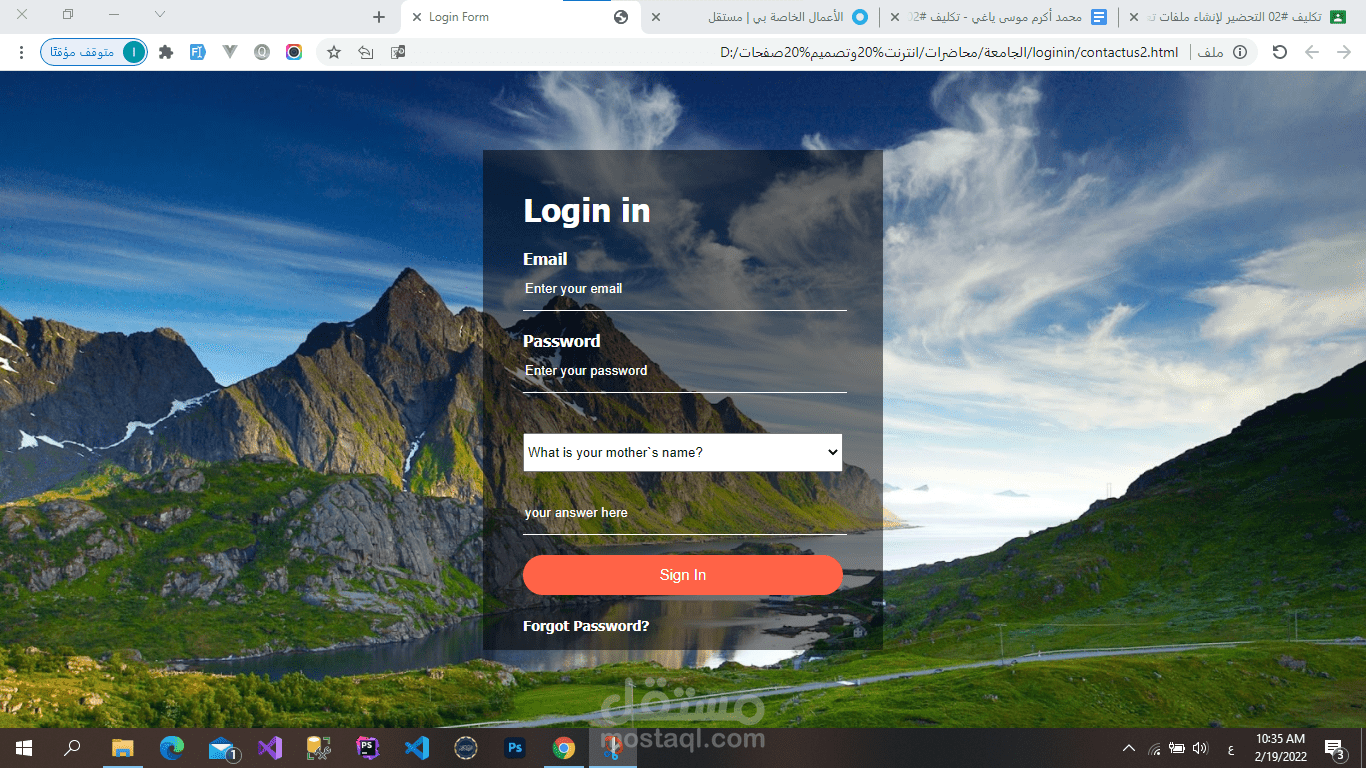This screenshot has width=1366, height=768.
Task: Open the tab search chevron
Action: pos(160,15)
